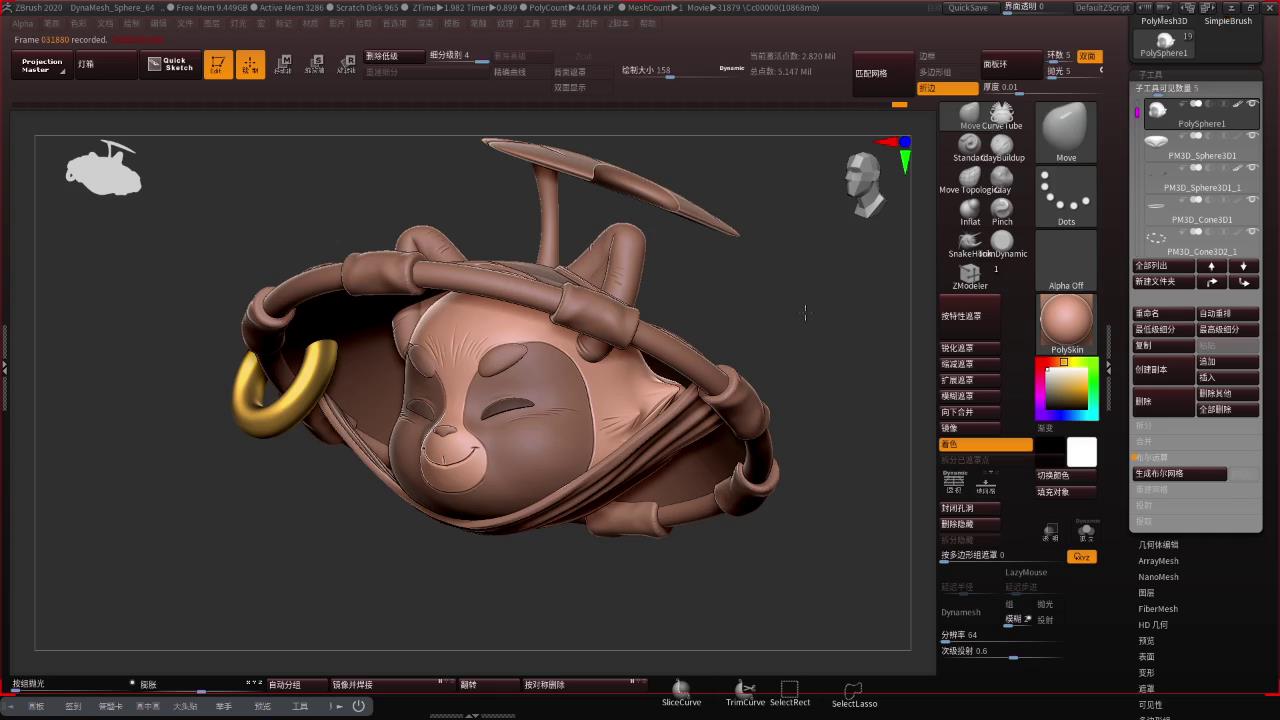Toggle visibility eye of PolySphere1 subtool
Image resolution: width=1280 pixels, height=720 pixels.
point(1252,104)
